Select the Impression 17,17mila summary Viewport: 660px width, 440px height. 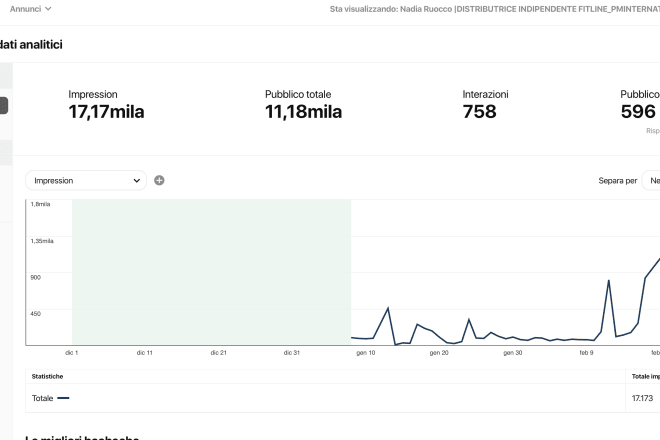106,105
